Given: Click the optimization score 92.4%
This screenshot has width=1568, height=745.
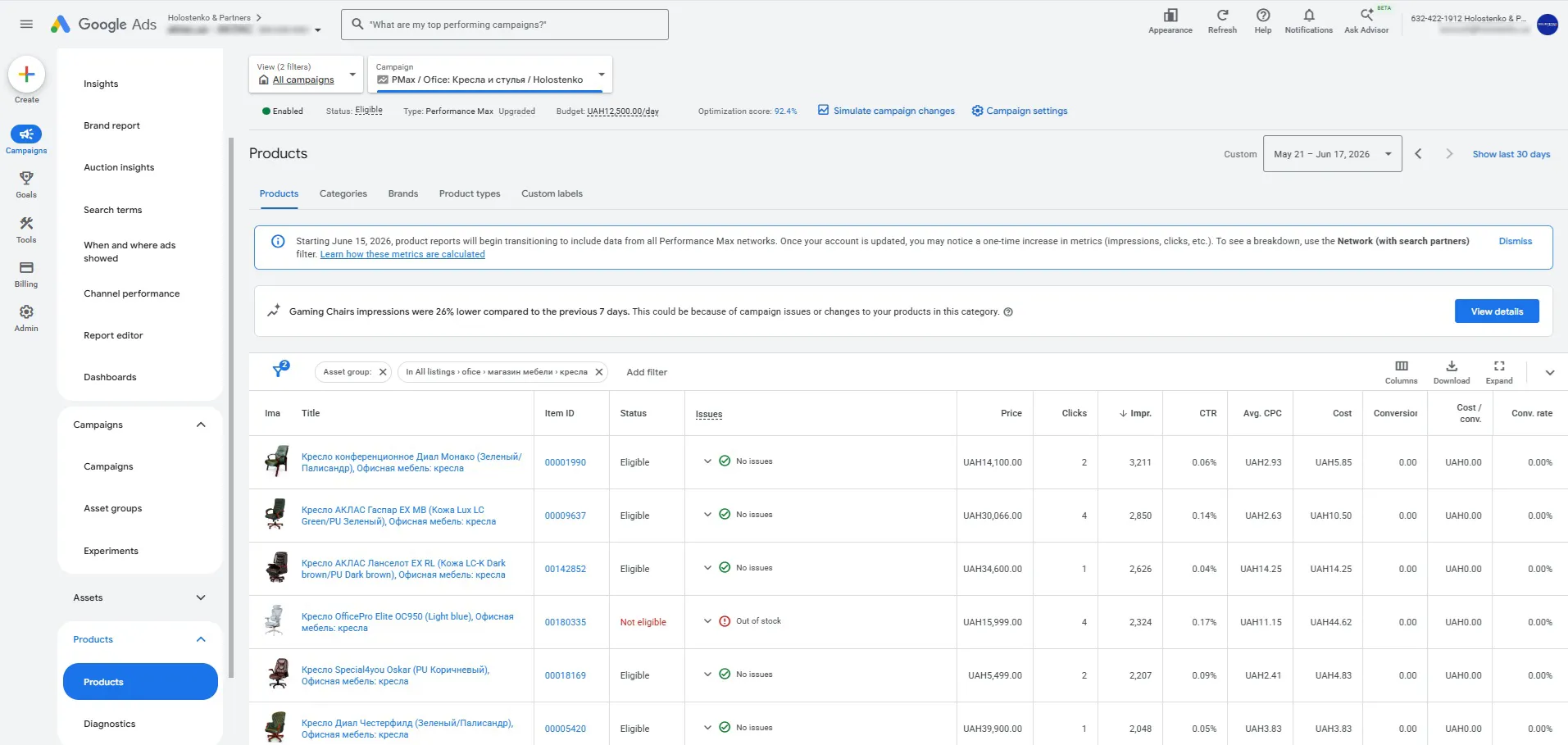Looking at the screenshot, I should [785, 111].
